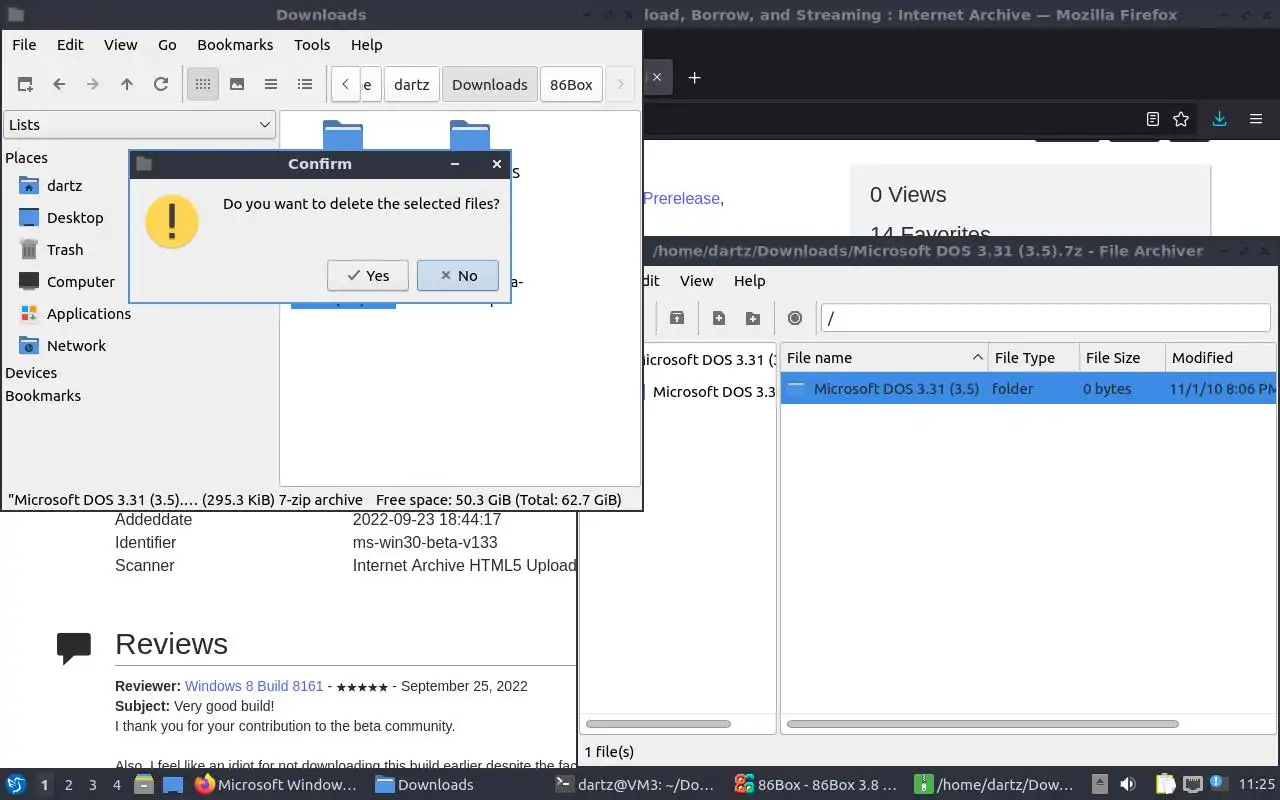Image resolution: width=1280 pixels, height=800 pixels.
Task: Open new tab icon in file manager toolbar
Action: click(x=25, y=85)
